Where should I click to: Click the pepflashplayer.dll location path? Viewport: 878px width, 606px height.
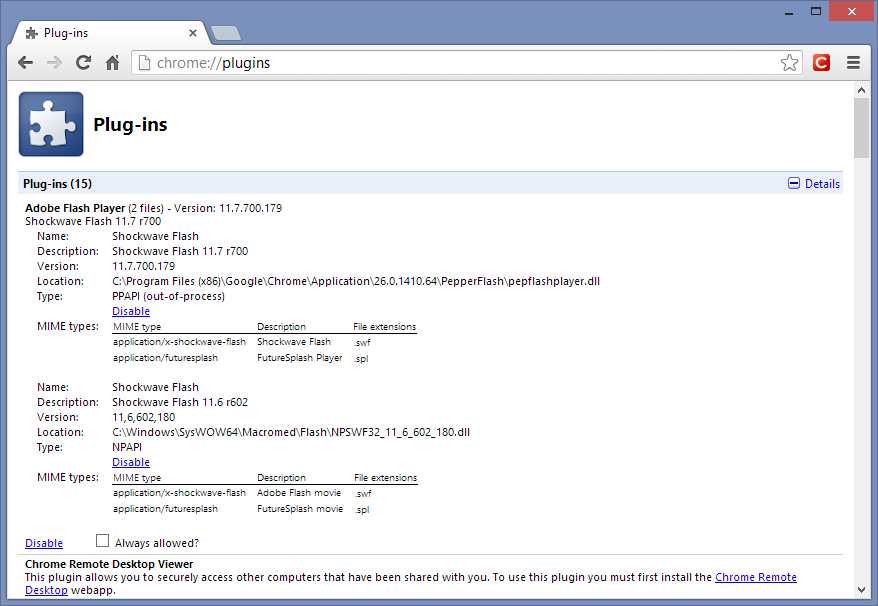tap(356, 281)
